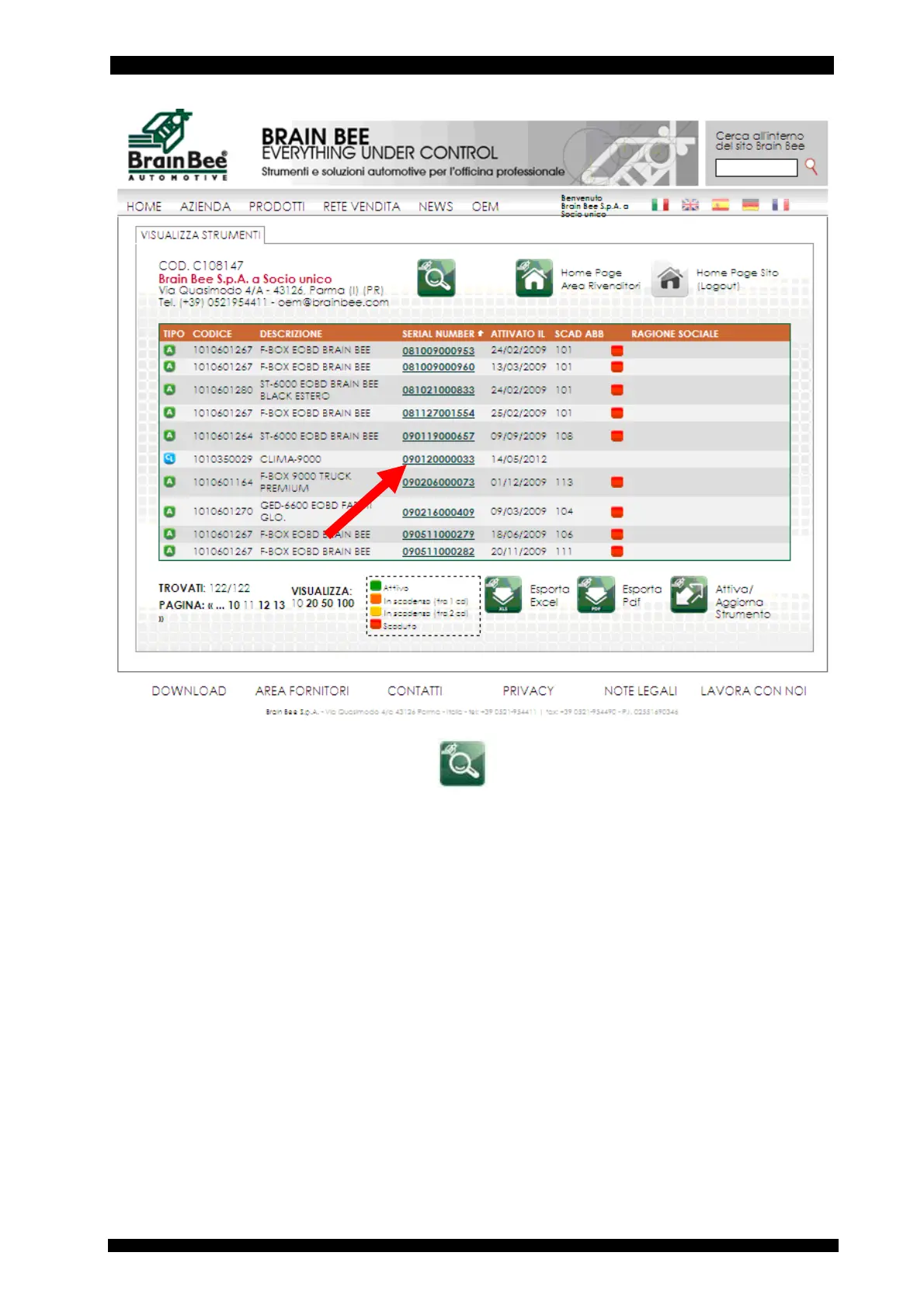924x1308 pixels.
Task: Switch site language to English flag
Action: 690,205
